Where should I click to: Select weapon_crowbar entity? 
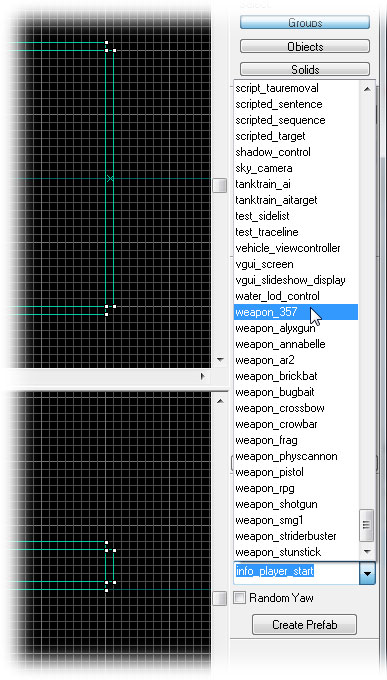click(x=296, y=424)
